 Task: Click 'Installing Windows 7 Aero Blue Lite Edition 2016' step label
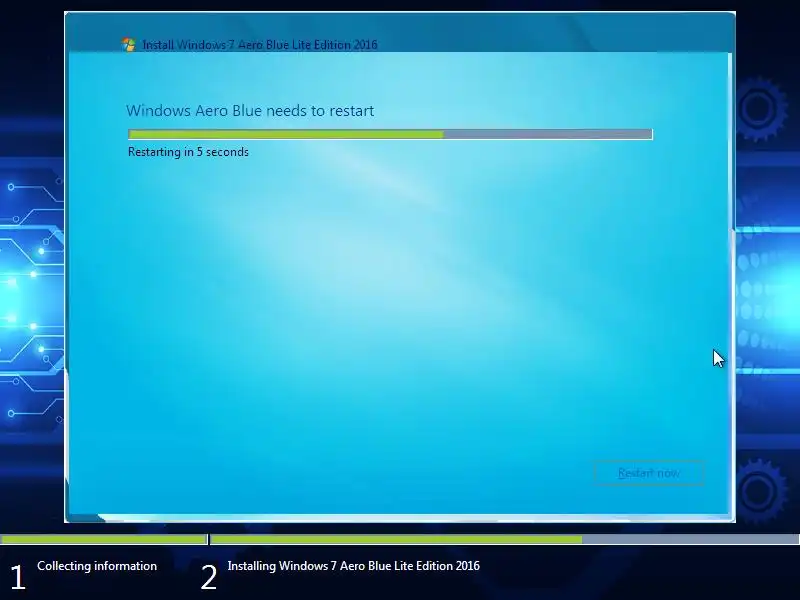click(x=354, y=566)
